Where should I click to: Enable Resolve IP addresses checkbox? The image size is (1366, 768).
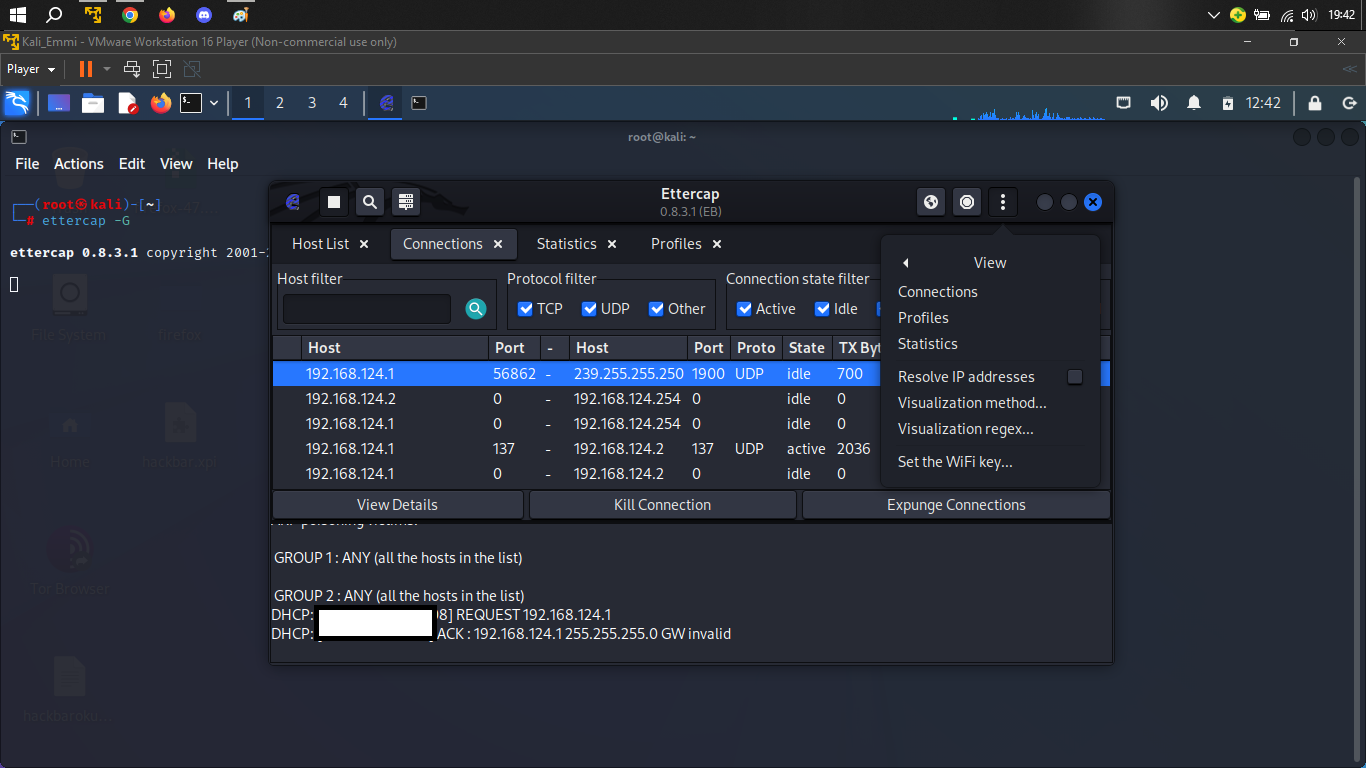click(x=1075, y=377)
